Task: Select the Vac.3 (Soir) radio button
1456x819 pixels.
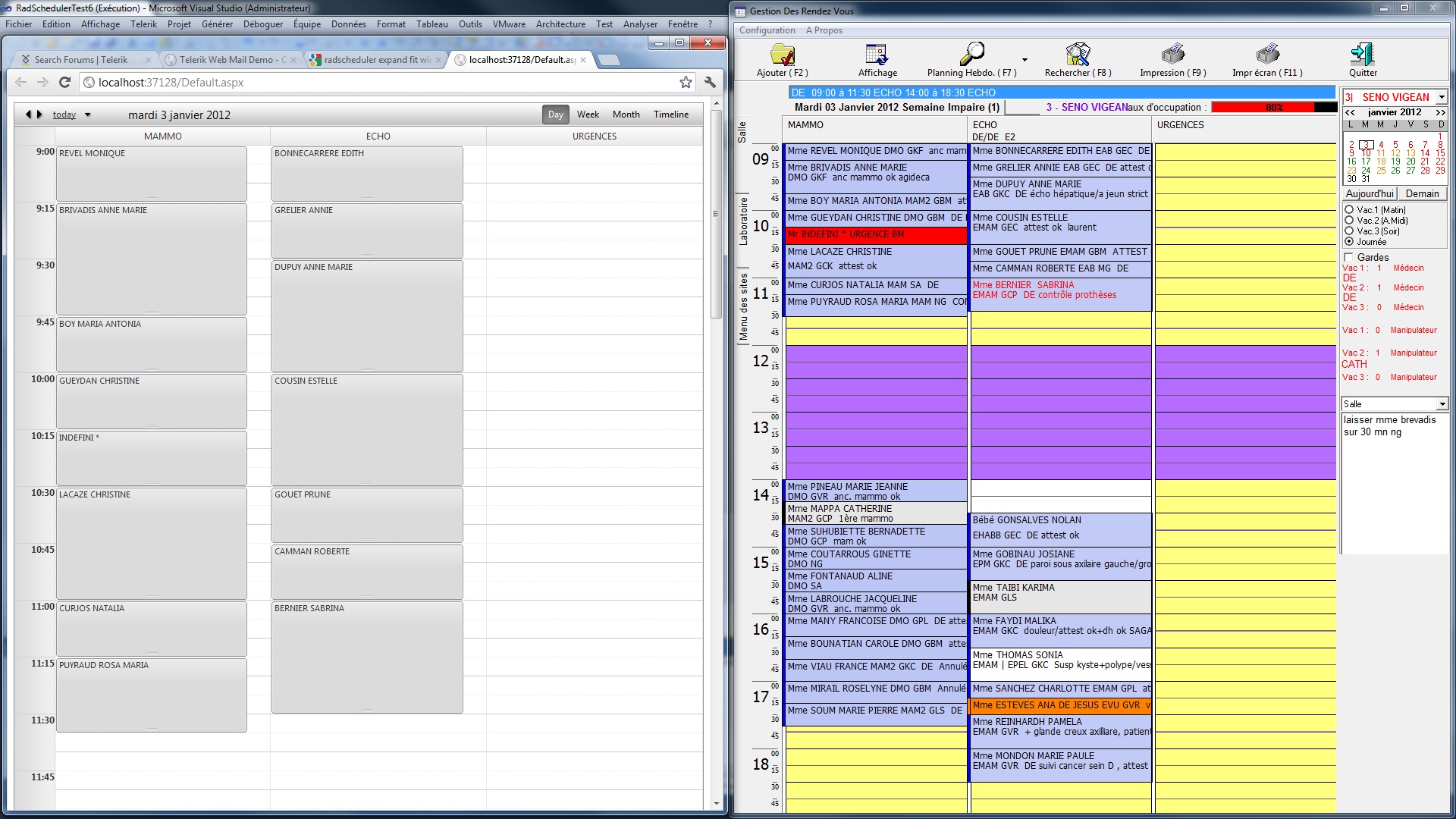Action: 1349,231
